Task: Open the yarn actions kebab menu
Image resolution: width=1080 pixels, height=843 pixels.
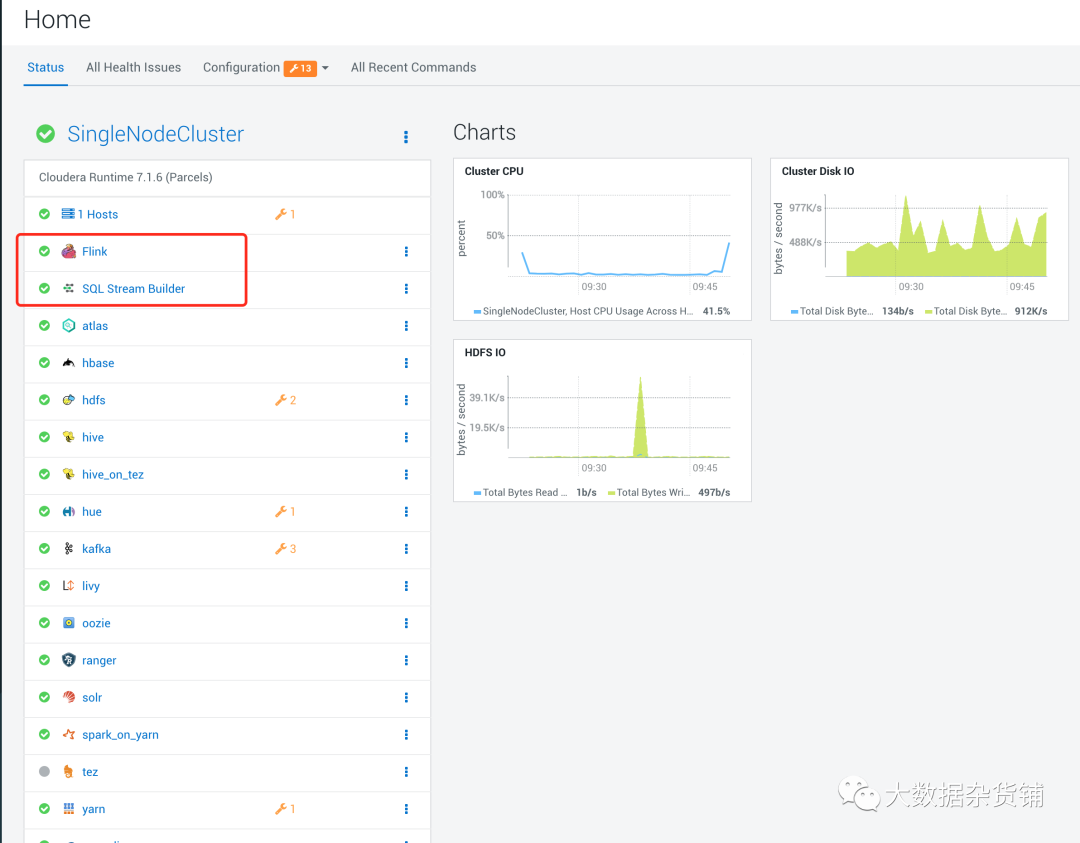Action: pos(406,809)
